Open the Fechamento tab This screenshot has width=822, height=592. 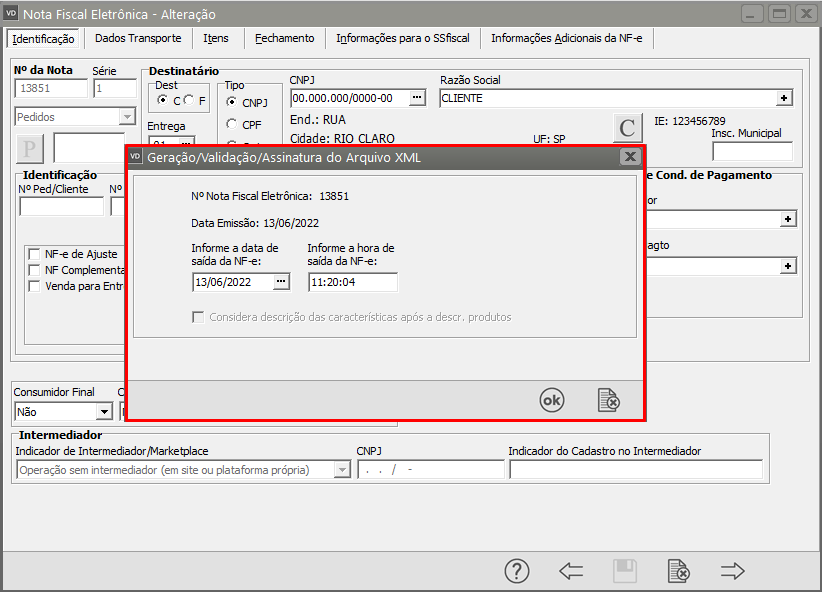pyautogui.click(x=284, y=38)
